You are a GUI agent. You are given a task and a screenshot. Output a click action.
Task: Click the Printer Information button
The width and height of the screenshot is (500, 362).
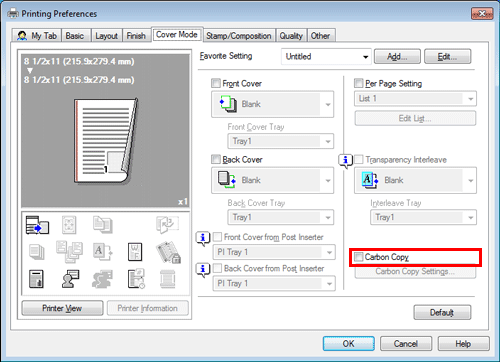click(148, 308)
